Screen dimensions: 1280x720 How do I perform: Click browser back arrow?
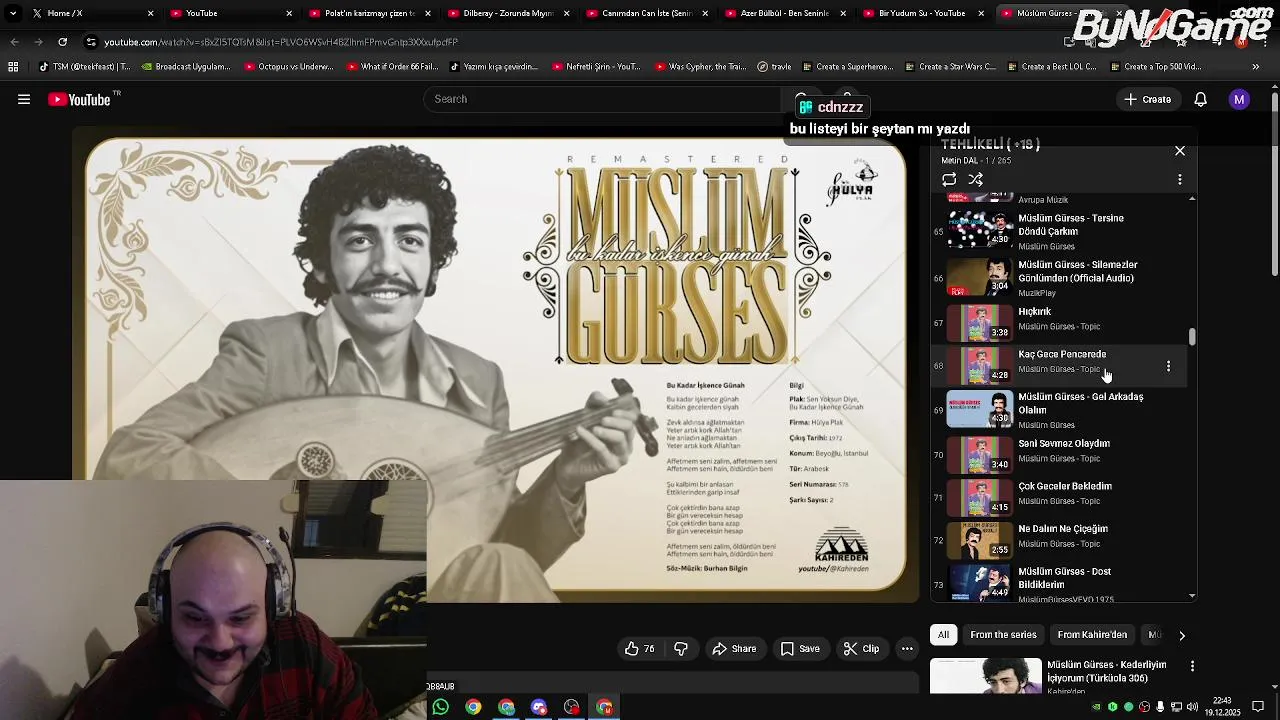[x=15, y=42]
